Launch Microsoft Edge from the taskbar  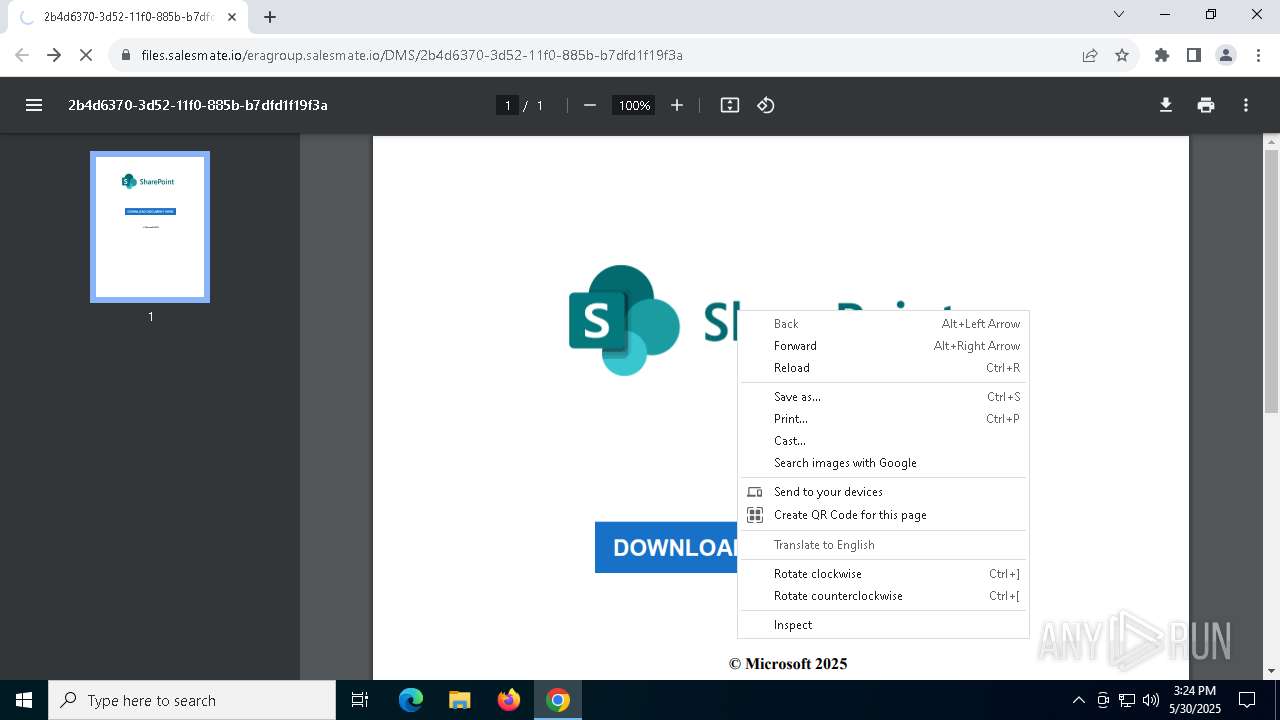tap(411, 700)
